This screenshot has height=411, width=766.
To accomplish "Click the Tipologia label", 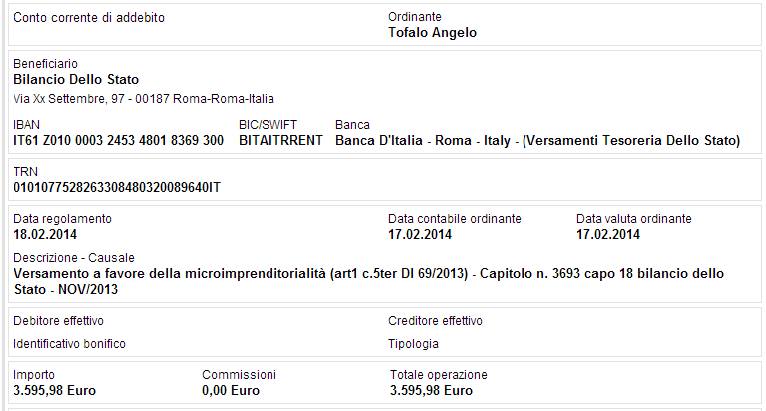I will (x=413, y=344).
